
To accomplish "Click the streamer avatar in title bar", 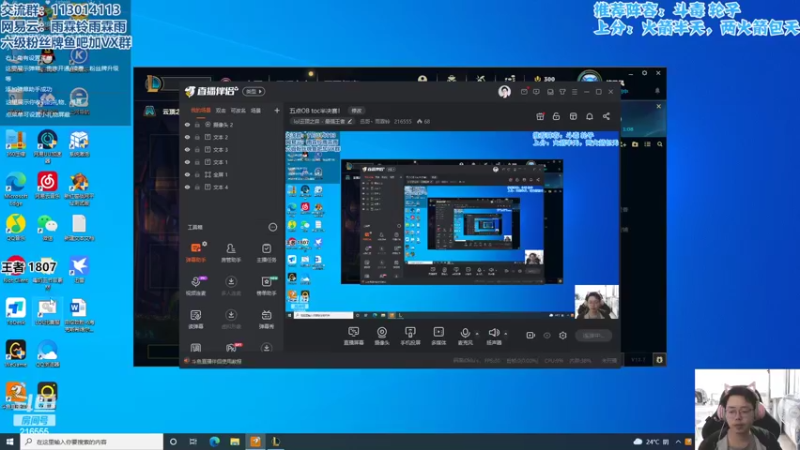I will [x=504, y=91].
